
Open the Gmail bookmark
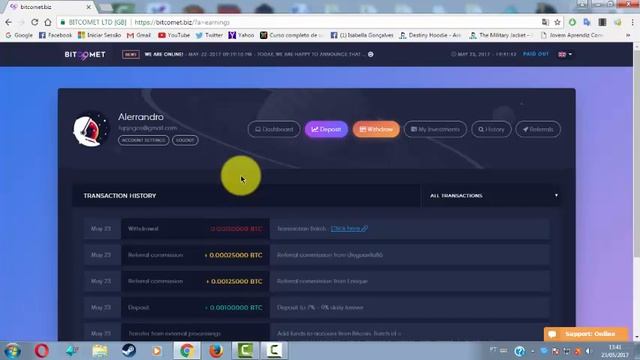click(x=139, y=36)
